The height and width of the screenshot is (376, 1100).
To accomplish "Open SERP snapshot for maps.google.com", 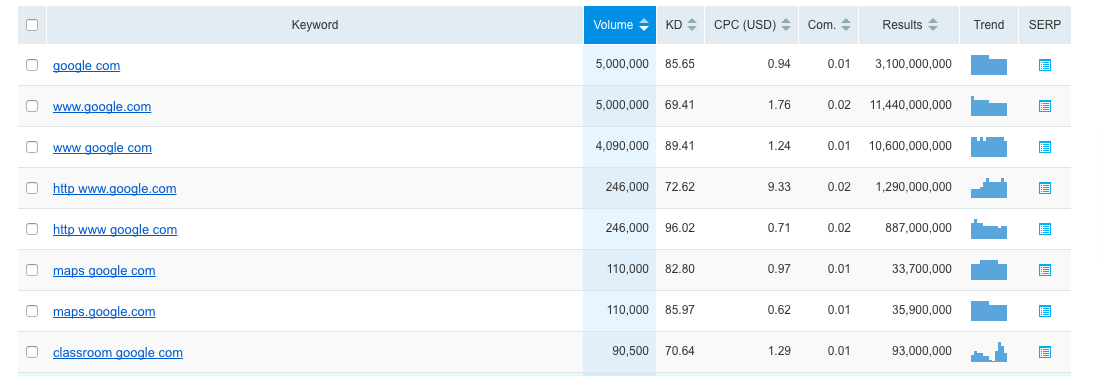I will [x=1045, y=311].
